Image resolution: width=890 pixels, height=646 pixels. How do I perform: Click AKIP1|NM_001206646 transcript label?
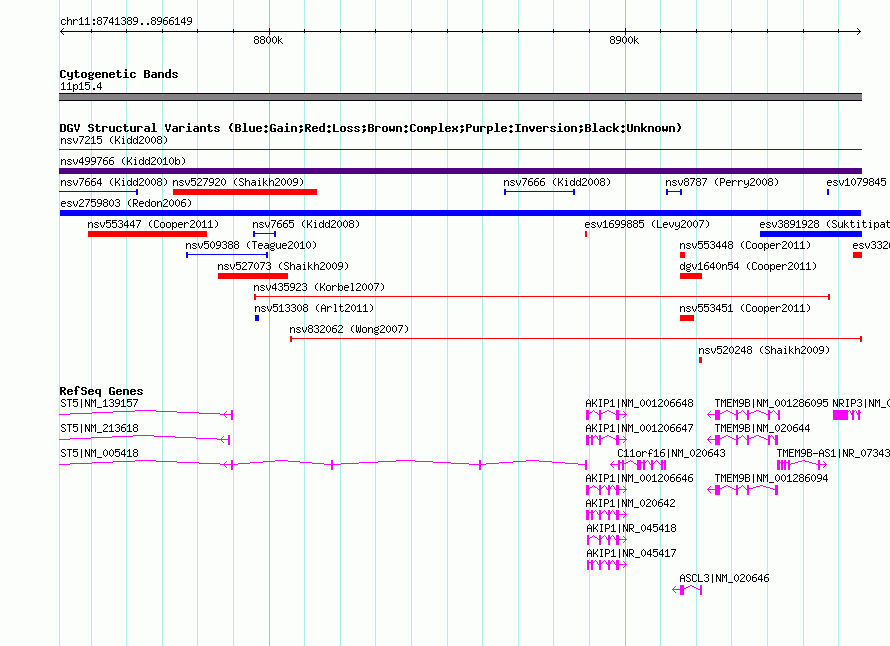pos(640,478)
